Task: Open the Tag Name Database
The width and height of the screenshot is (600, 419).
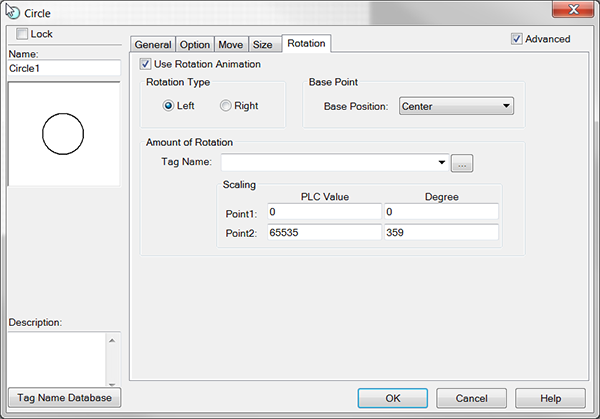Action: 63,398
